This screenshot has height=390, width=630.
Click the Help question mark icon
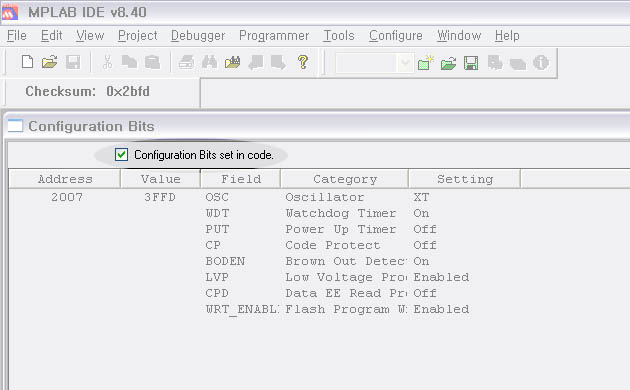click(x=303, y=62)
